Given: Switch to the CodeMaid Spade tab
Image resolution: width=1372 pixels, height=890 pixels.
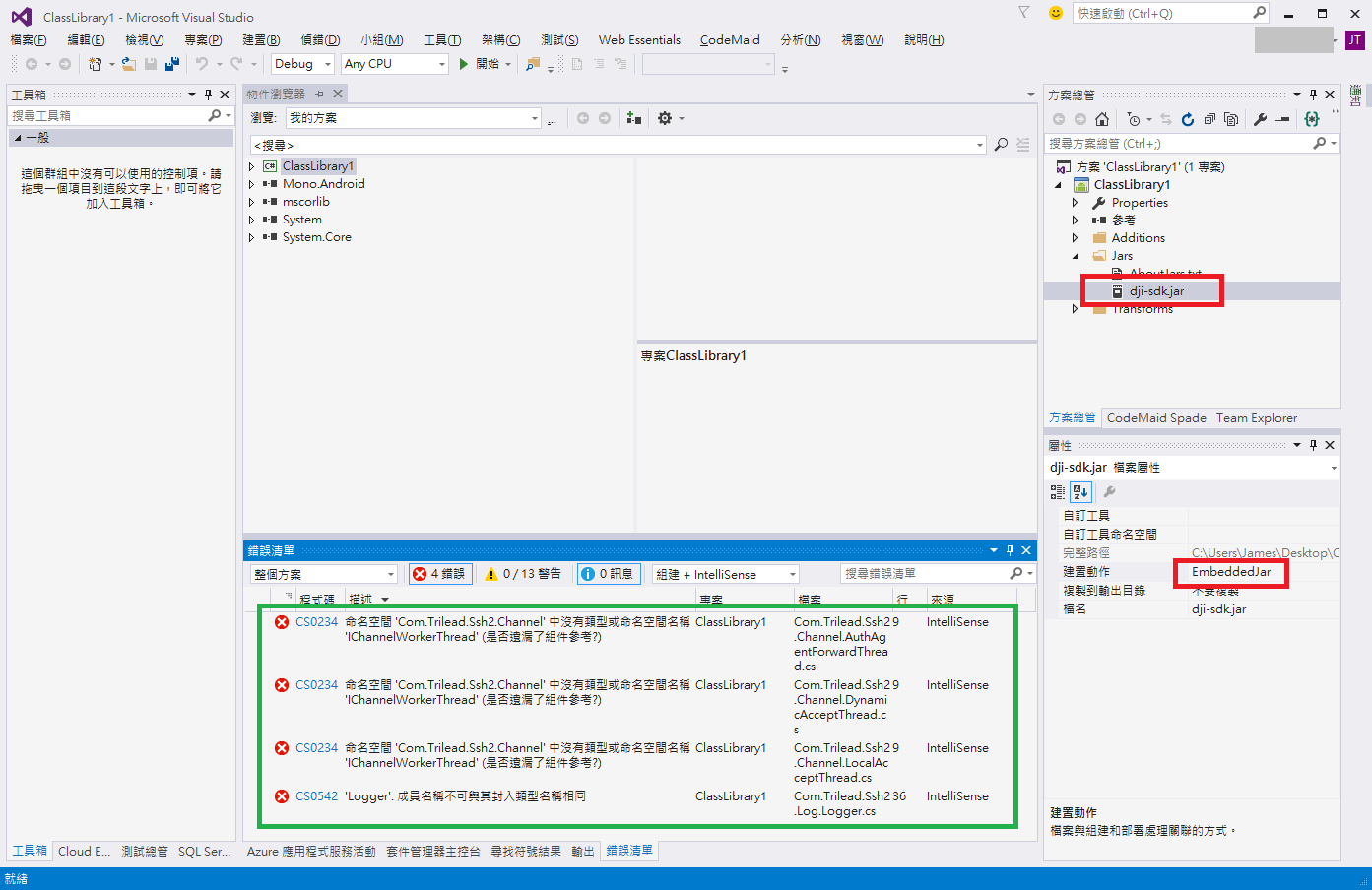Looking at the screenshot, I should tap(1156, 418).
